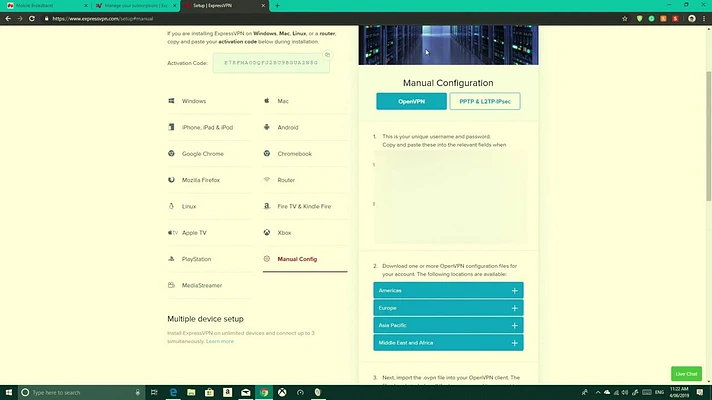Click the browser address bar

click(x=329, y=19)
